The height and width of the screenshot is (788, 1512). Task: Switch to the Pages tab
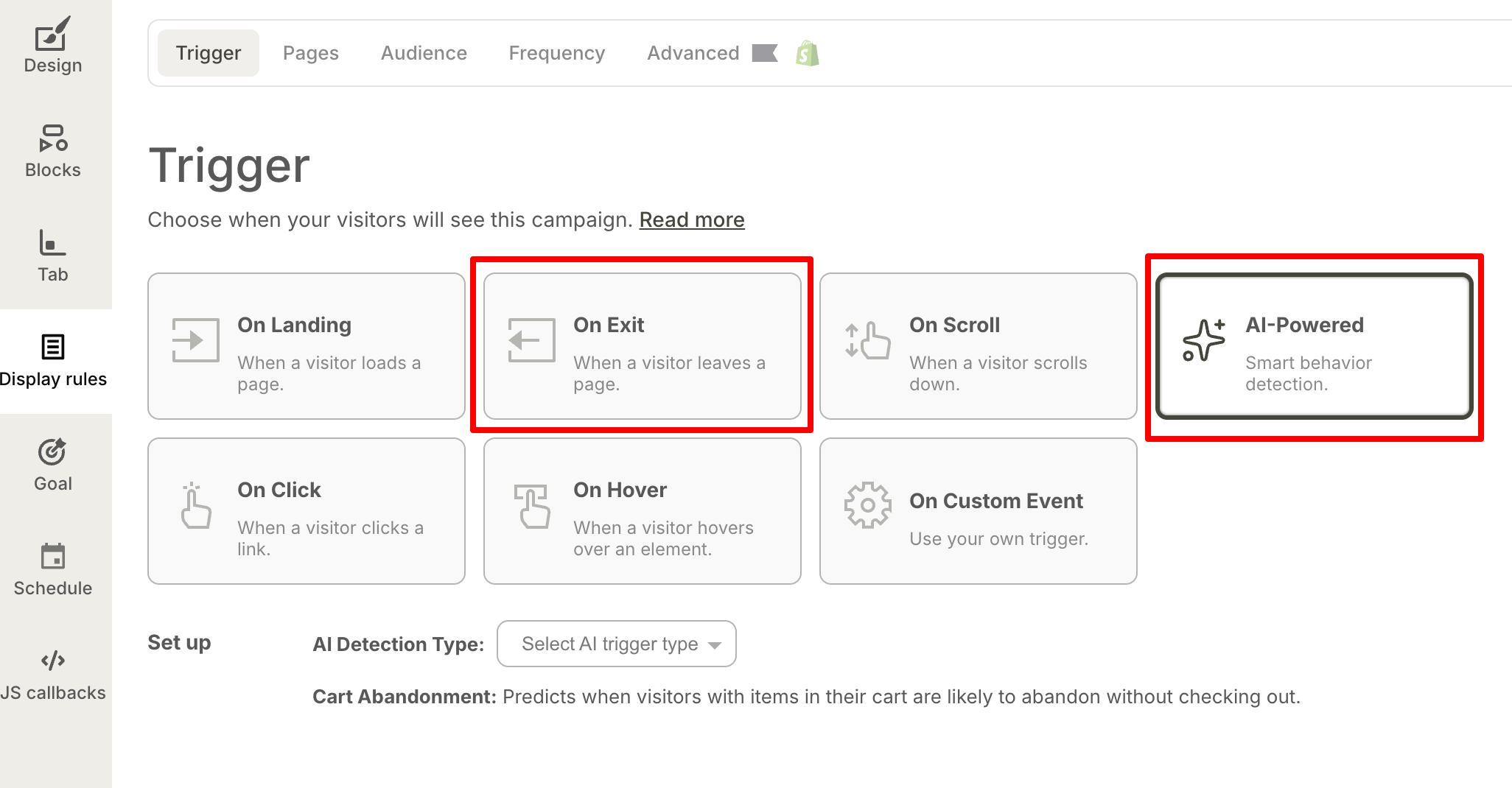point(310,52)
